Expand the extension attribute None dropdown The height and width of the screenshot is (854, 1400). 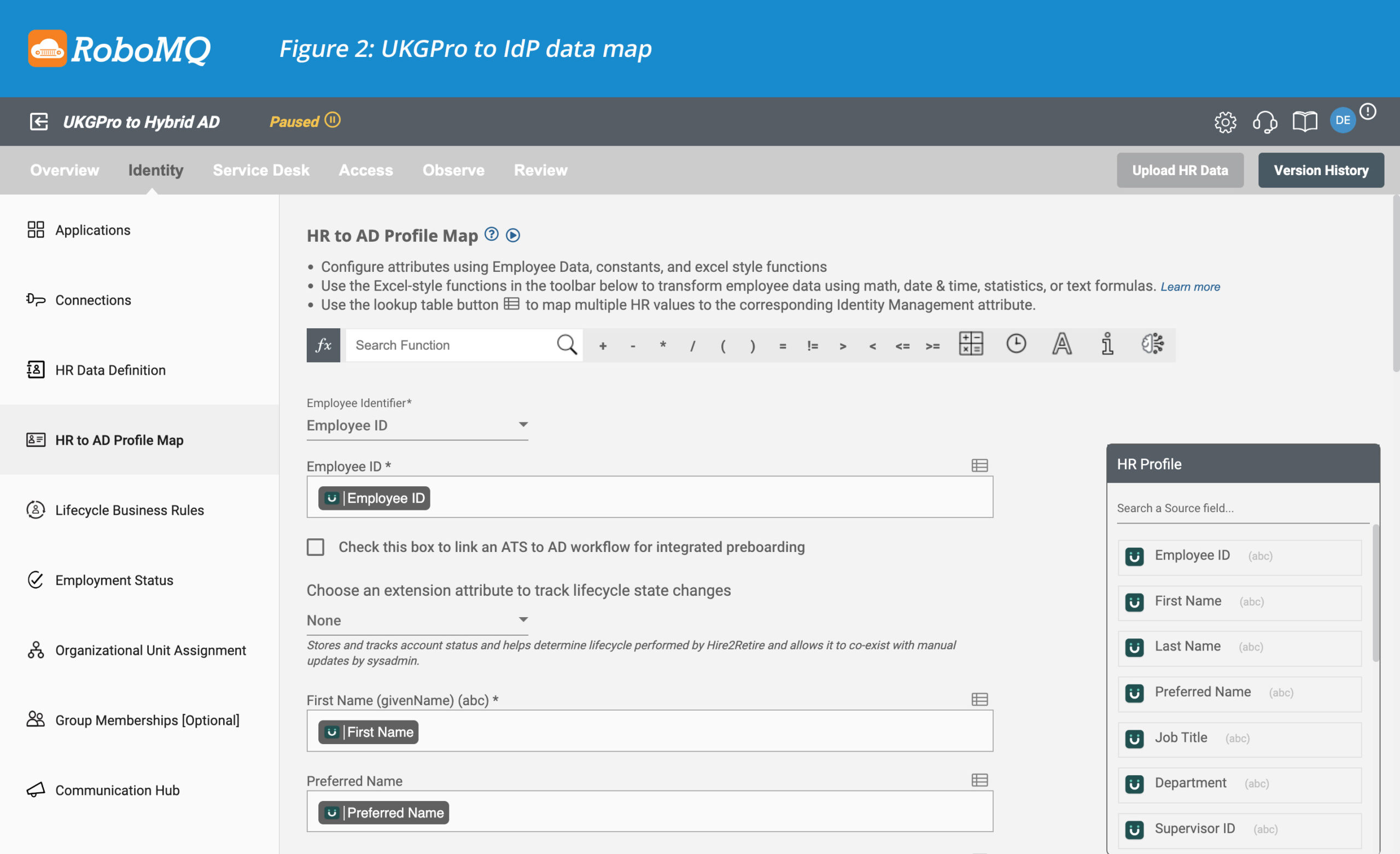click(x=418, y=620)
